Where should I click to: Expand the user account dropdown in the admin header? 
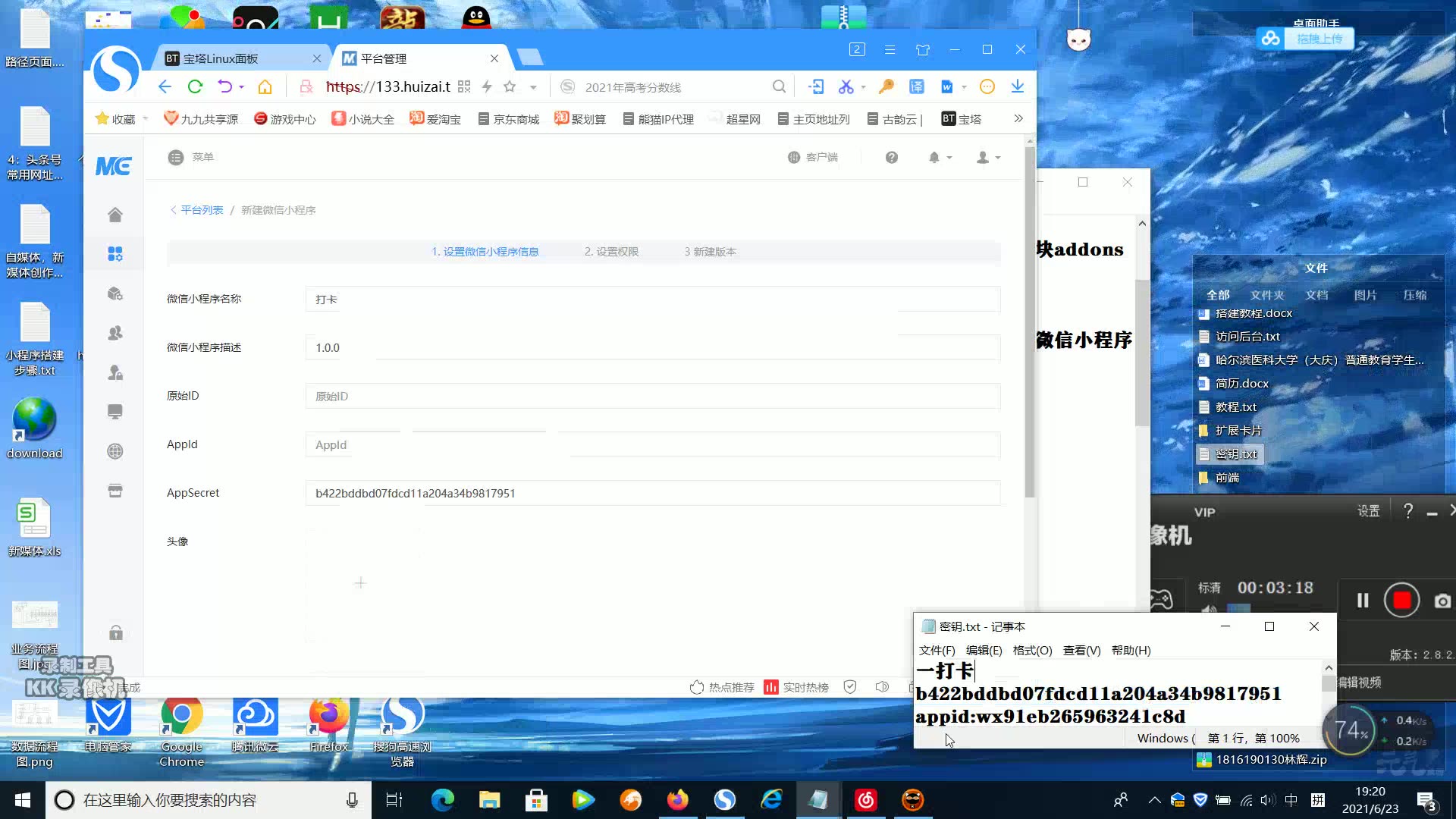(x=986, y=157)
